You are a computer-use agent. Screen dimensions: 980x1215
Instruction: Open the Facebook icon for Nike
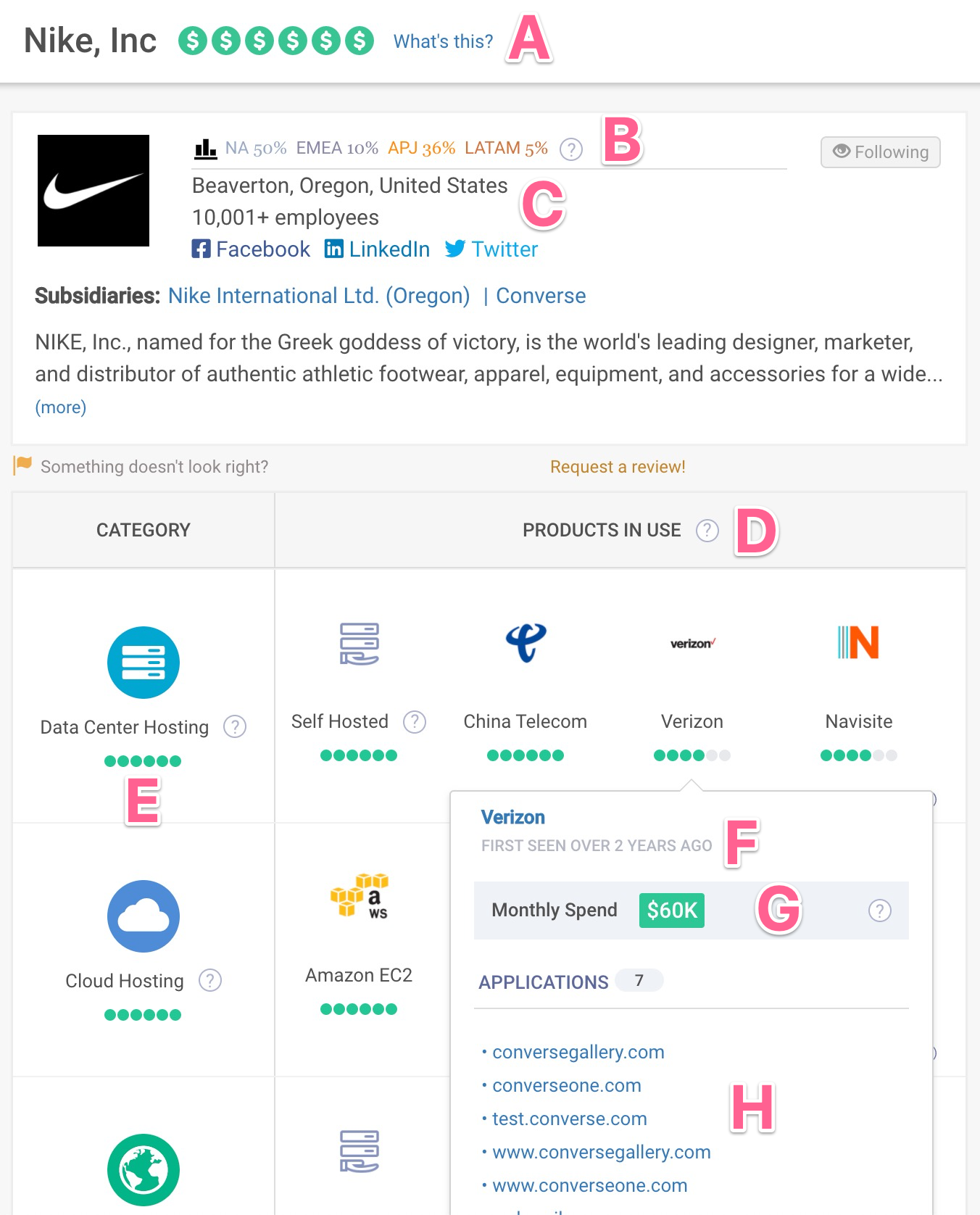pos(202,249)
